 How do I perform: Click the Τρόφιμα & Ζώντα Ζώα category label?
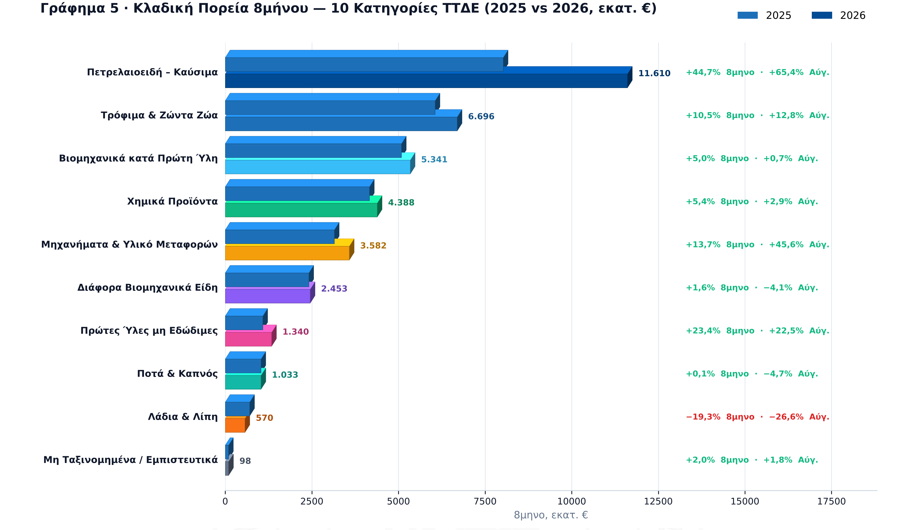pyautogui.click(x=160, y=116)
